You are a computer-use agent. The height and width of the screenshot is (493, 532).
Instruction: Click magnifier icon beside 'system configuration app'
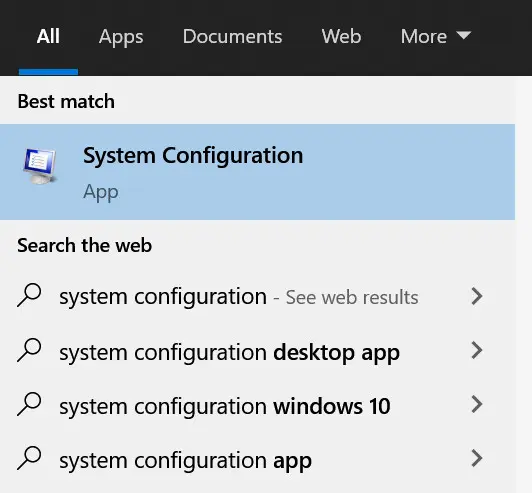point(29,458)
